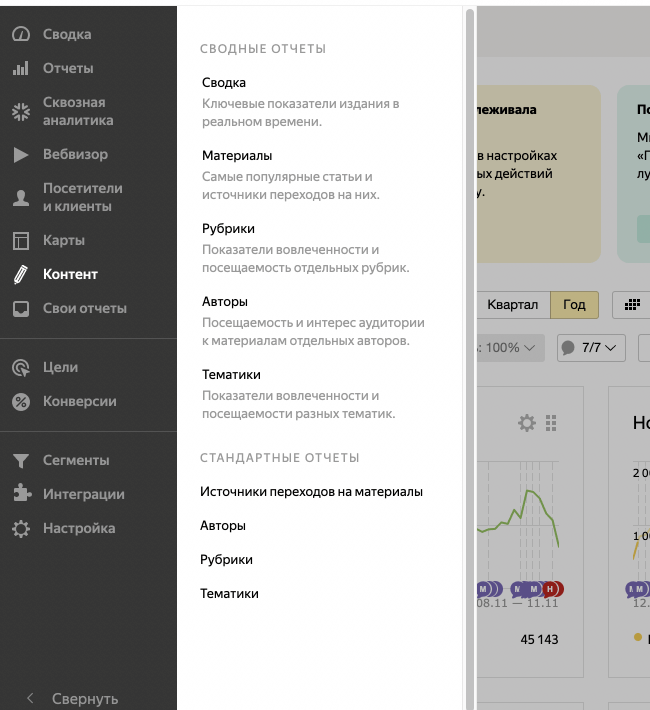Click the Контент pencil icon
650x710 pixels.
[21, 275]
